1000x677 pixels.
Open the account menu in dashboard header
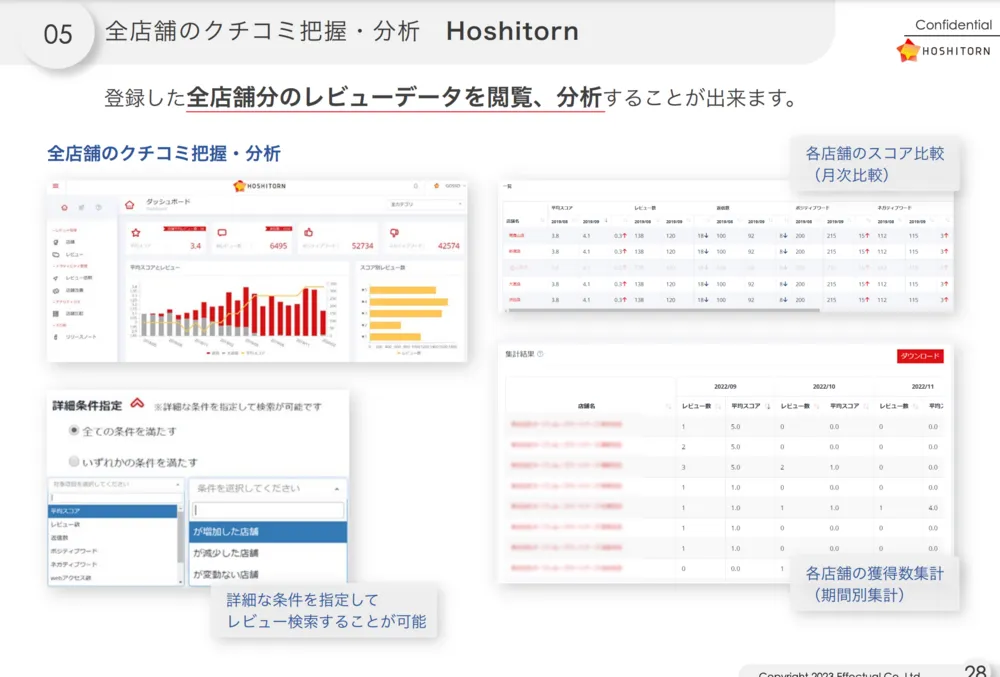point(450,186)
